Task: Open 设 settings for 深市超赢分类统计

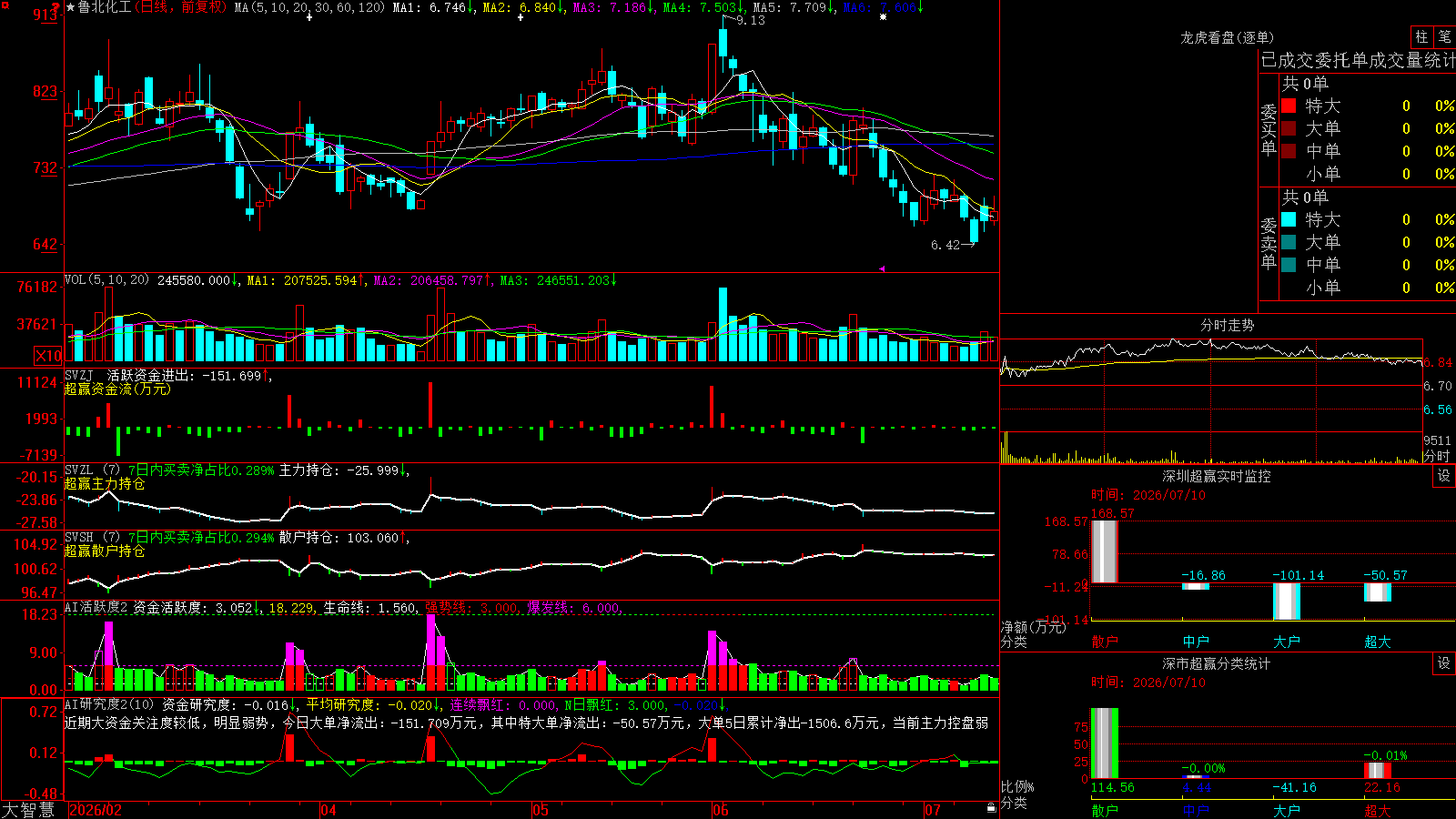Action: [x=1444, y=663]
